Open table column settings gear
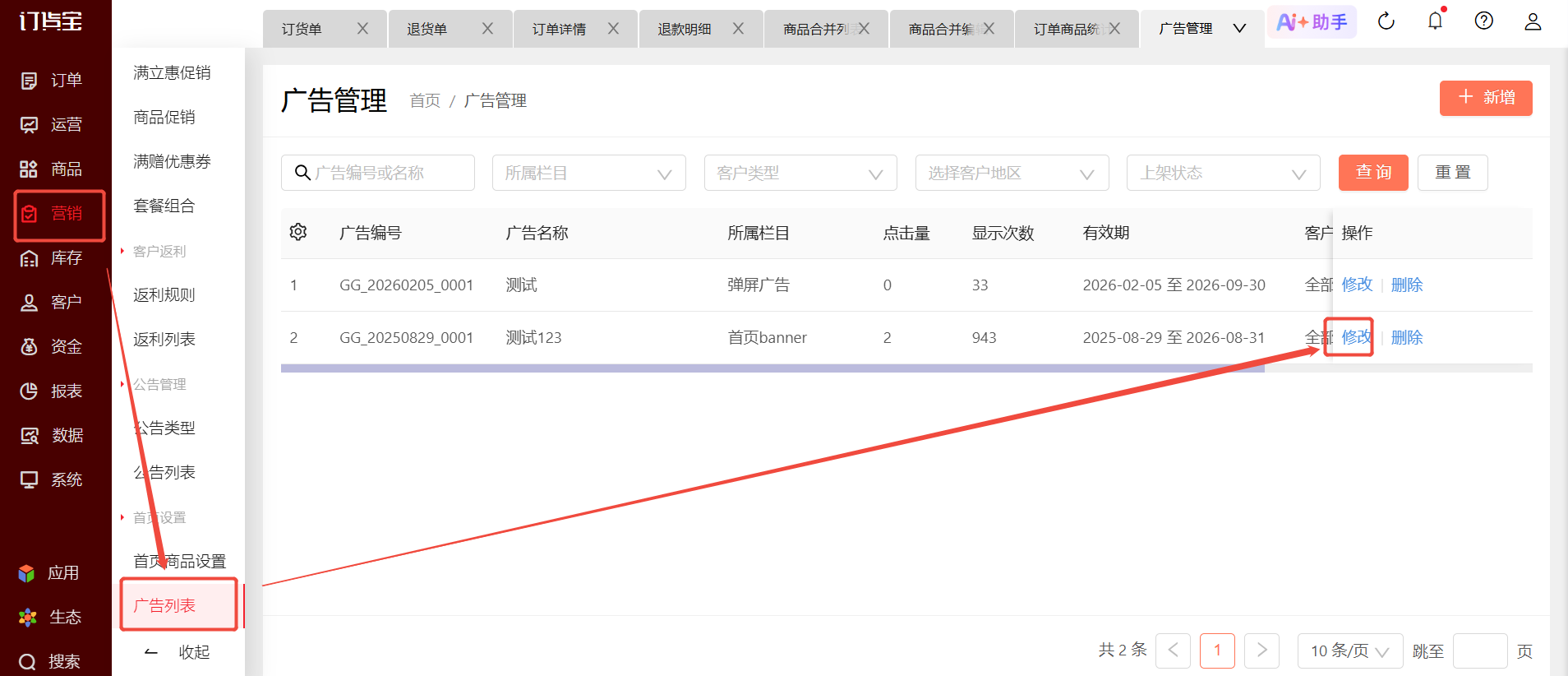The width and height of the screenshot is (1568, 676). pos(298,232)
